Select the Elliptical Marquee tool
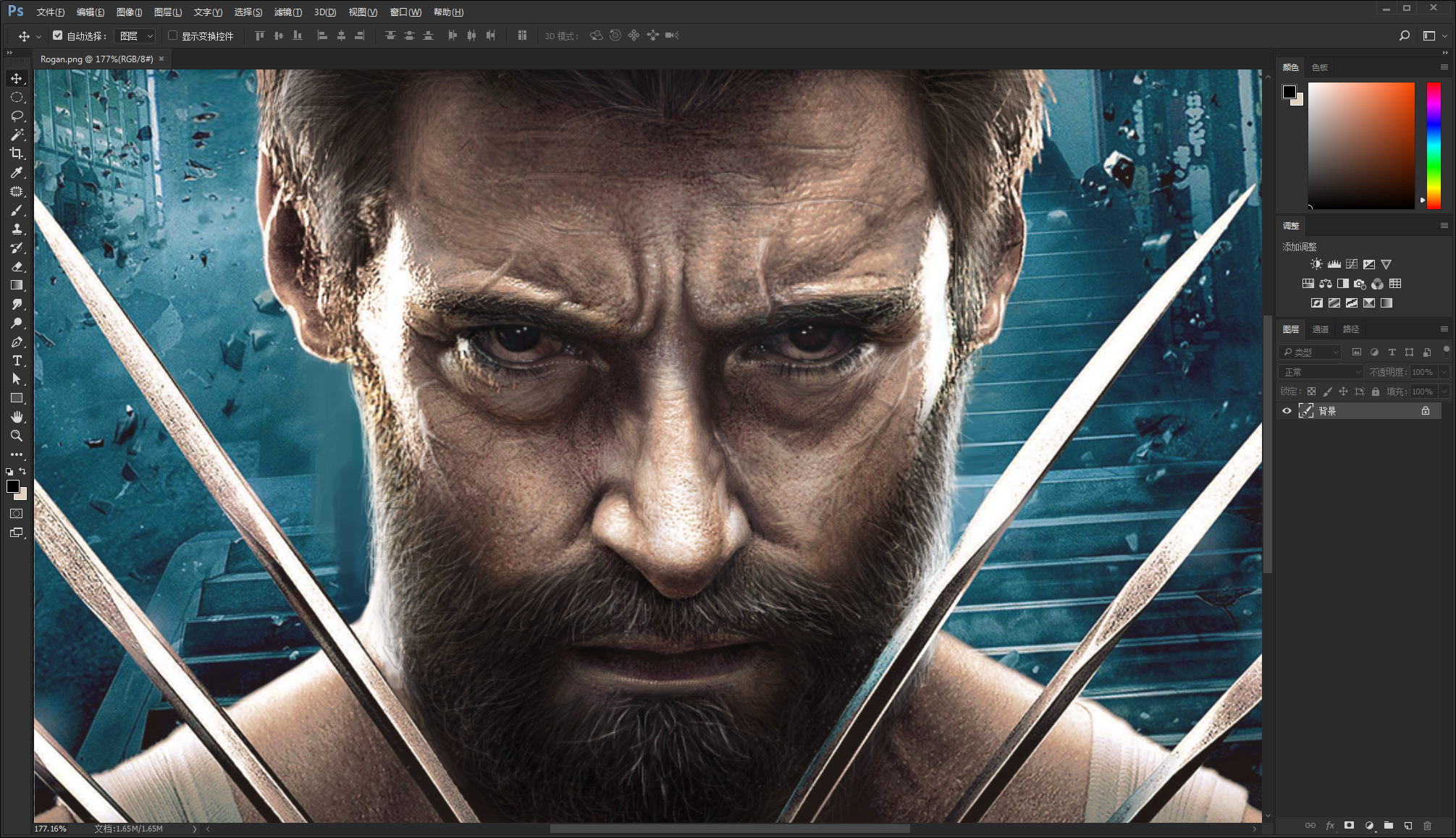Image resolution: width=1456 pixels, height=838 pixels. click(17, 97)
